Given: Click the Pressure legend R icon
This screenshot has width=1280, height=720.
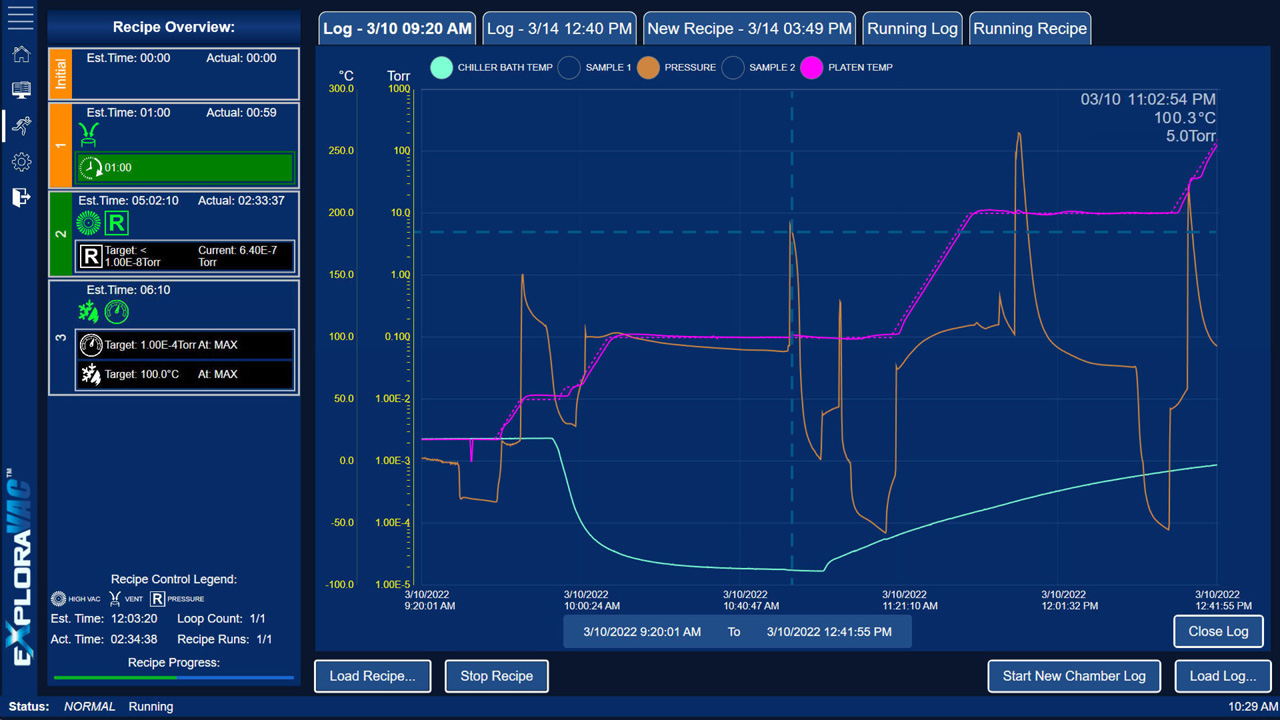Looking at the screenshot, I should (x=157, y=599).
